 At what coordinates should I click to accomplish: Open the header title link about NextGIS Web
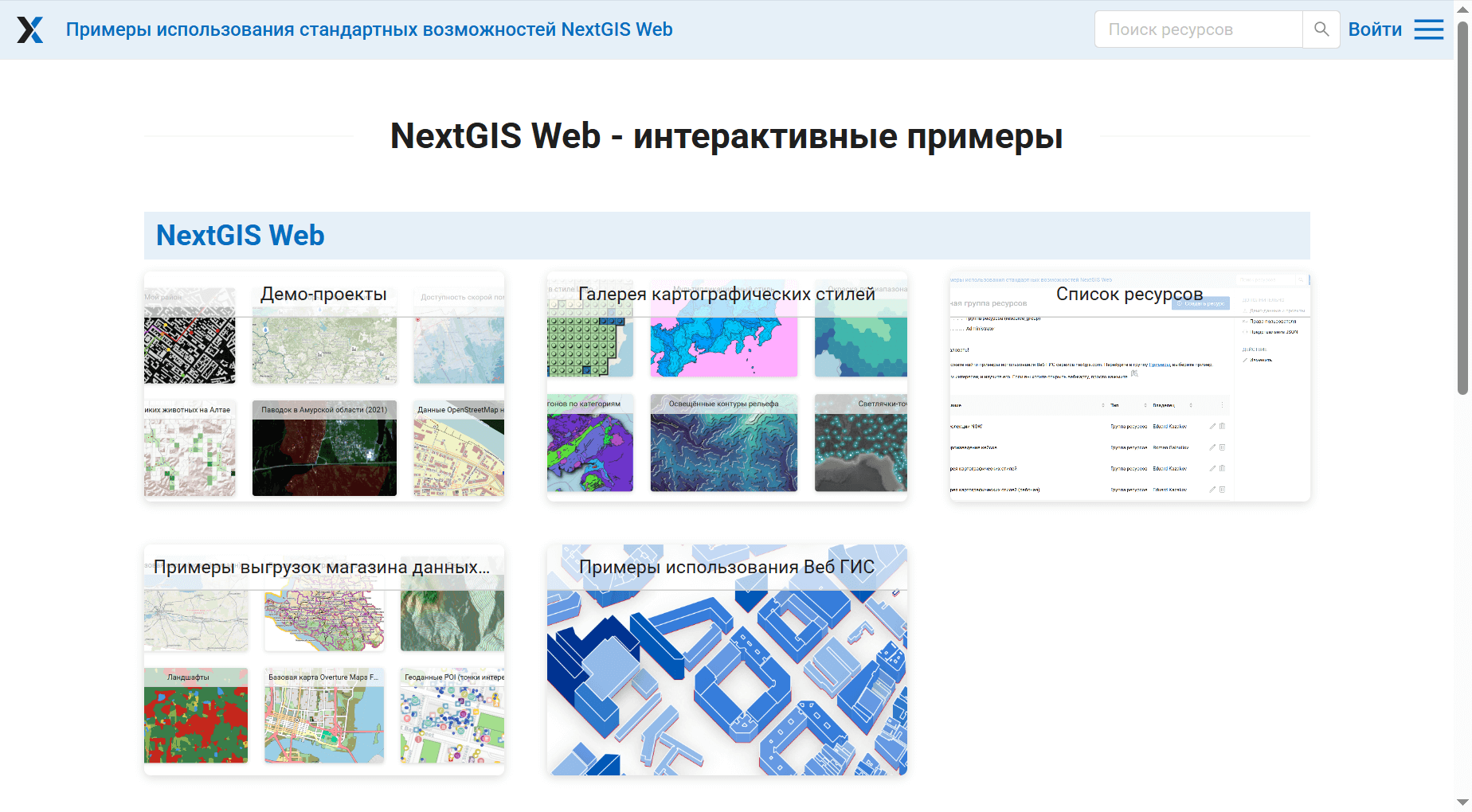(x=369, y=29)
